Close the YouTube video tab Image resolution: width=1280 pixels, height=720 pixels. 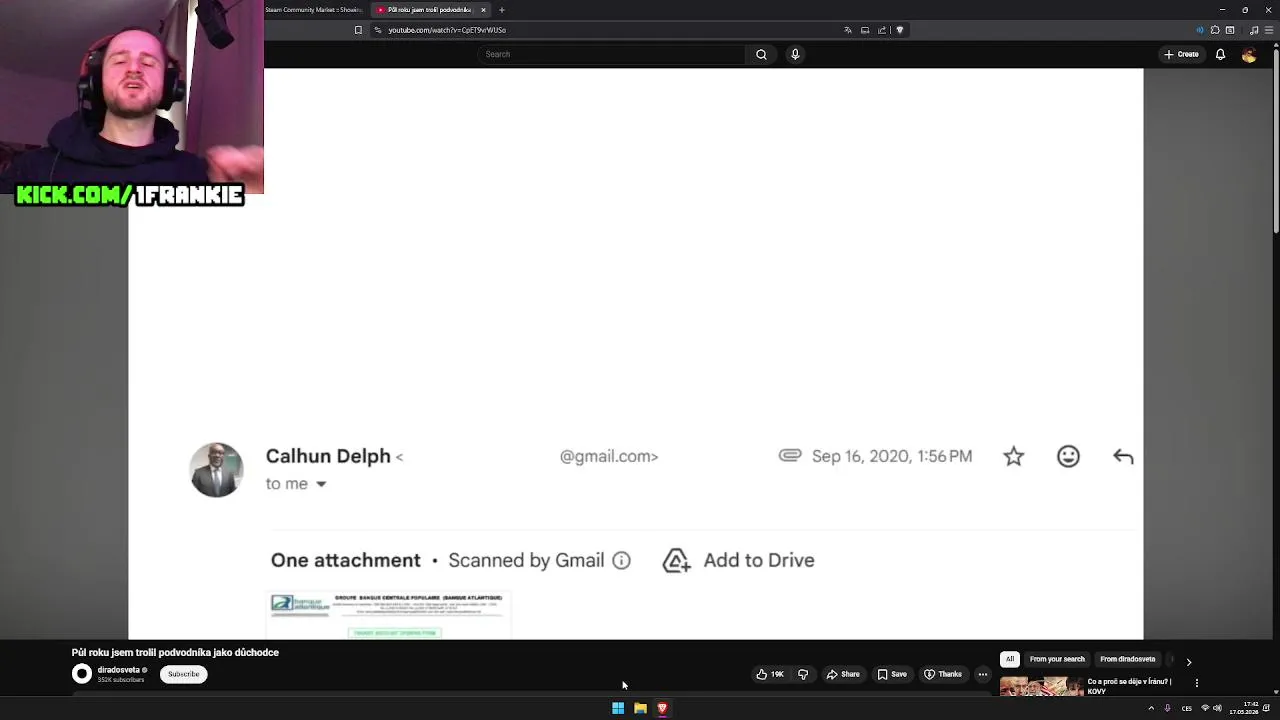click(x=483, y=10)
